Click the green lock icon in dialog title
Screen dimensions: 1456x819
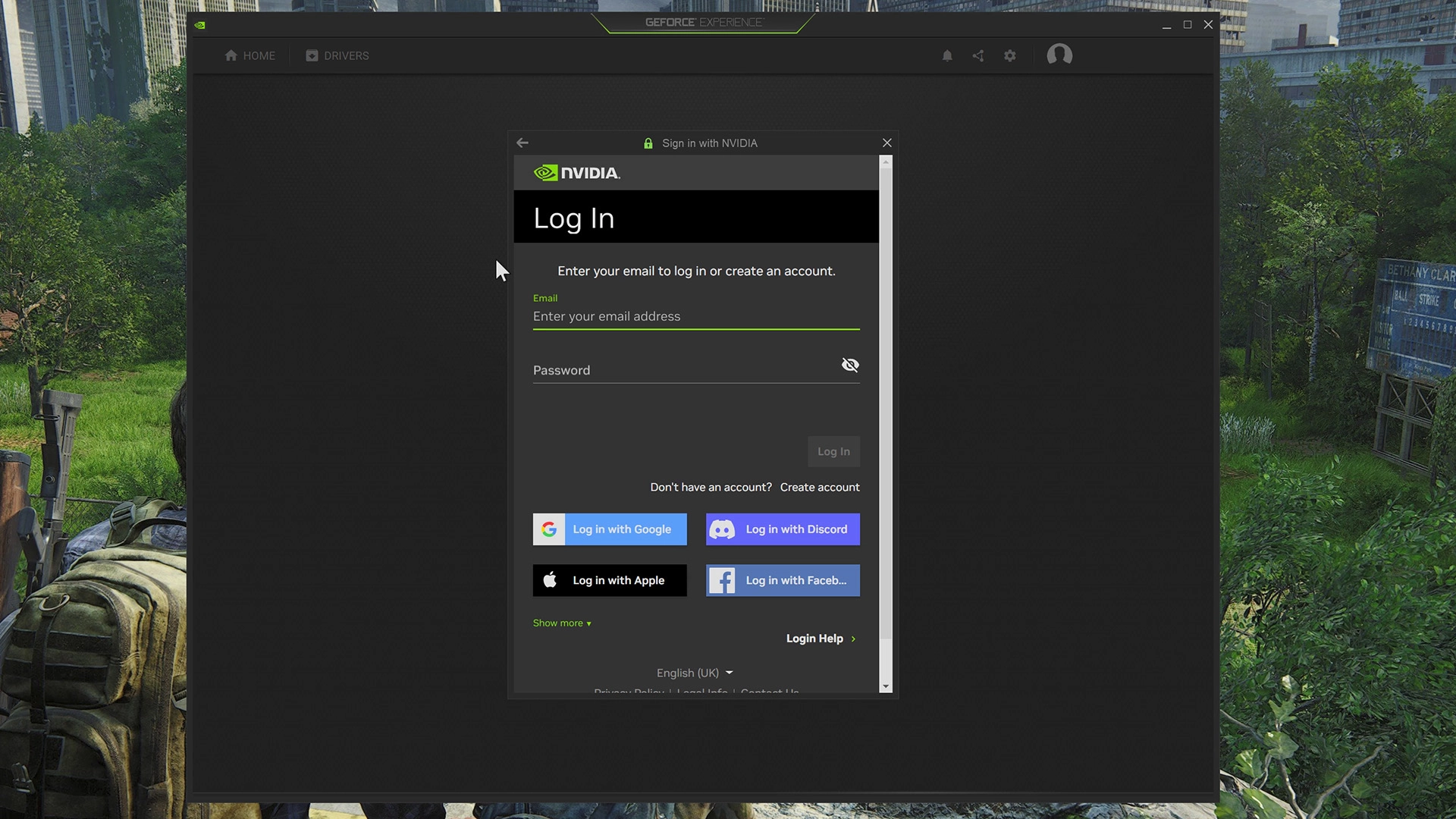[648, 143]
